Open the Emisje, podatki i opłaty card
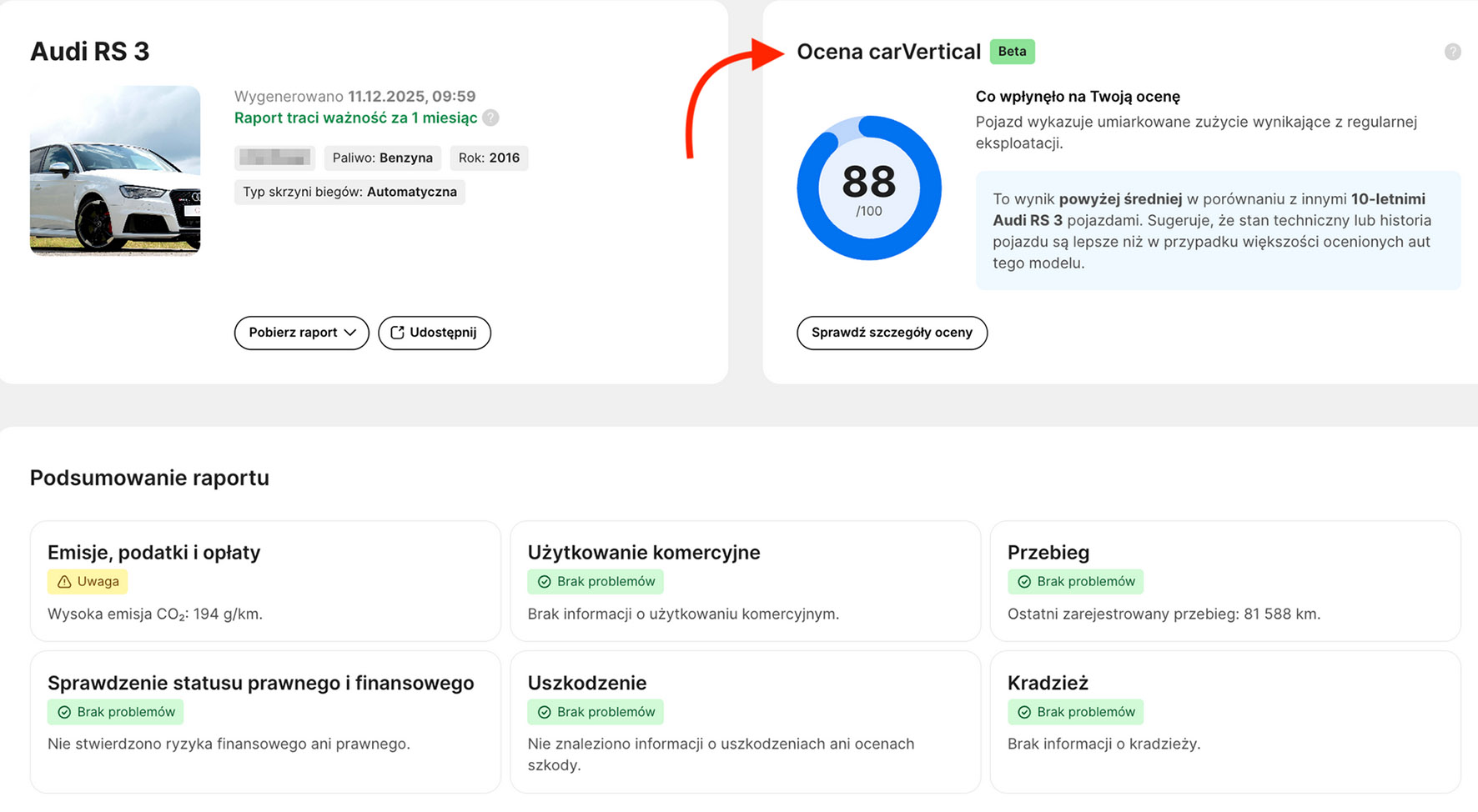This screenshot has width=1478, height=812. (x=265, y=581)
